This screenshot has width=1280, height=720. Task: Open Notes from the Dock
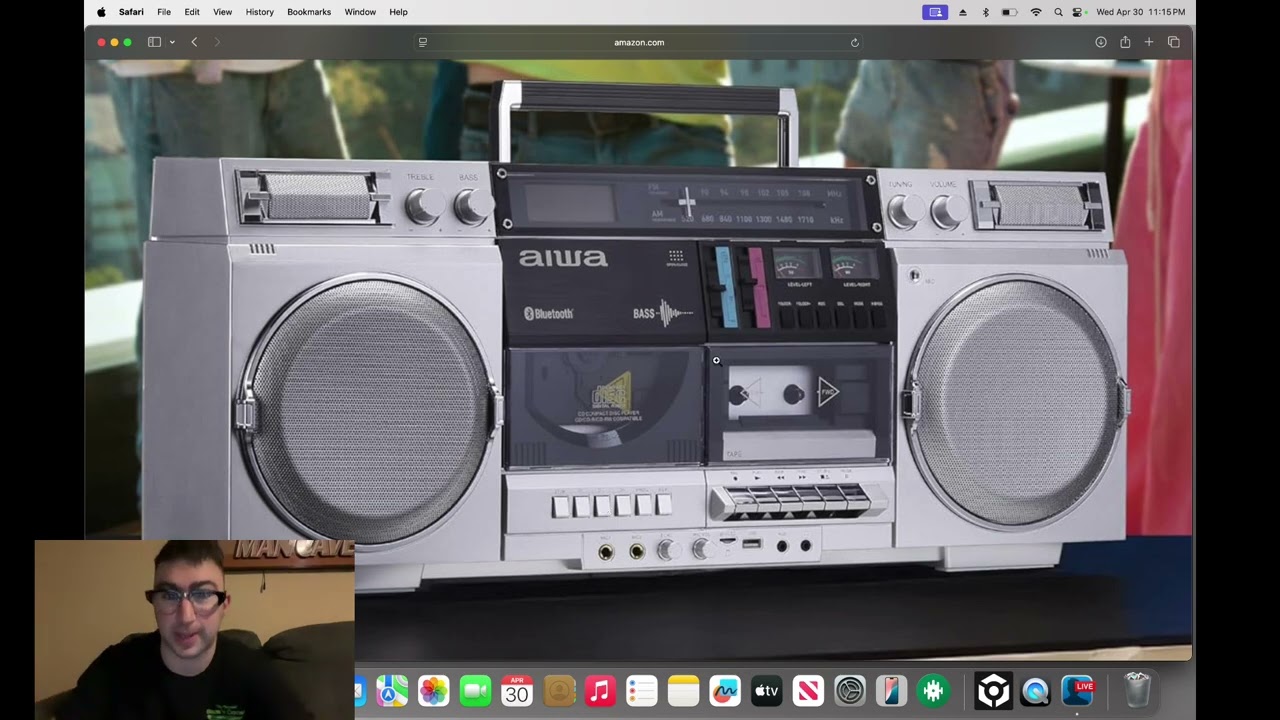point(683,690)
